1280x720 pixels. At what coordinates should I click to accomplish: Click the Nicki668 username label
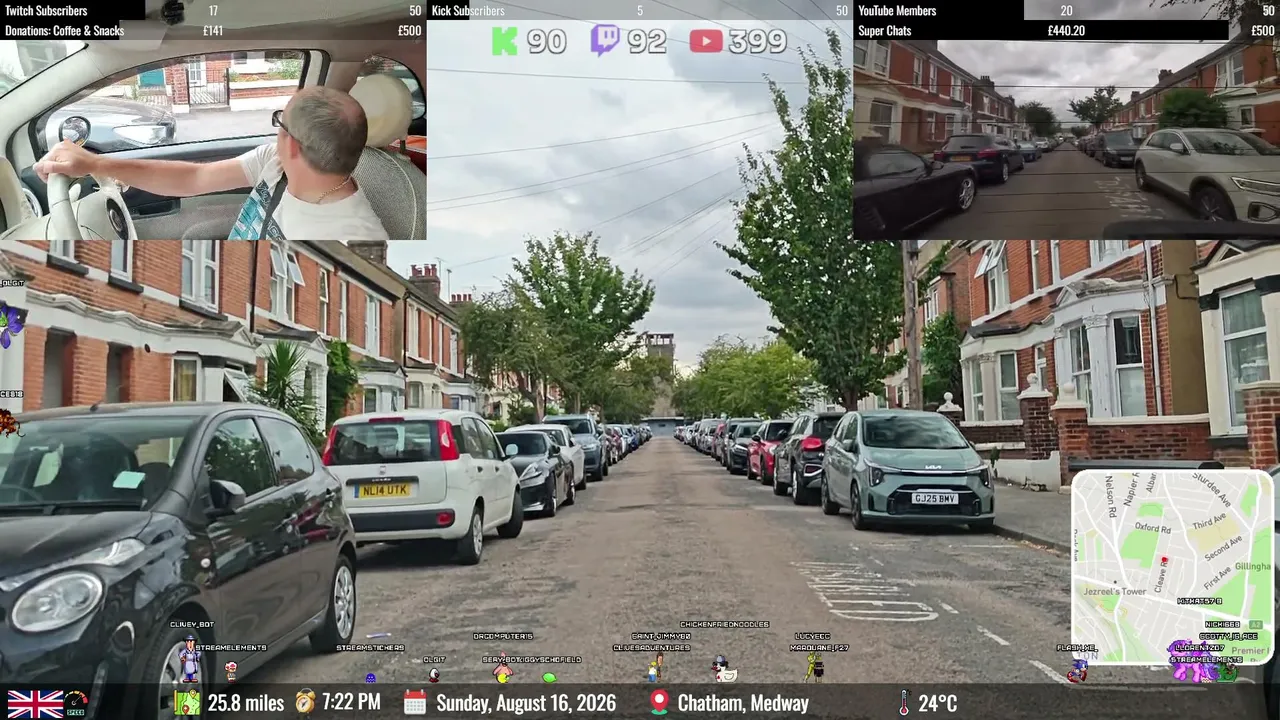coord(1222,624)
